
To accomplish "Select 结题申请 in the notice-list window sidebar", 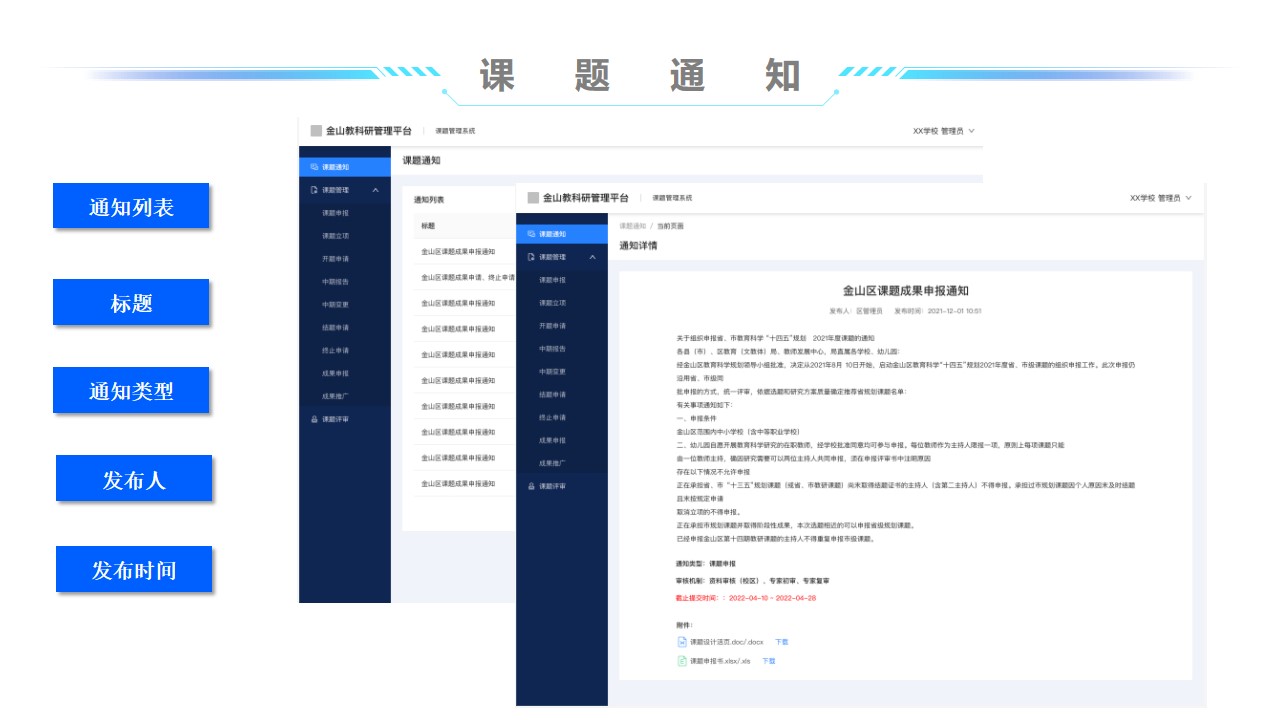I will point(335,328).
